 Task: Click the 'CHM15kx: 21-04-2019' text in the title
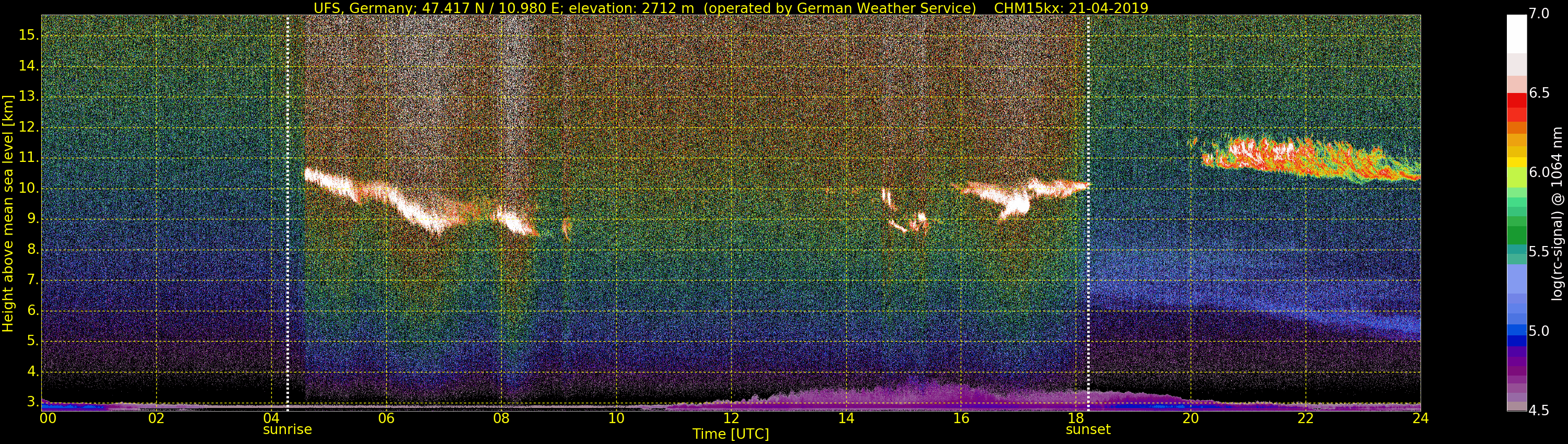(1071, 8)
